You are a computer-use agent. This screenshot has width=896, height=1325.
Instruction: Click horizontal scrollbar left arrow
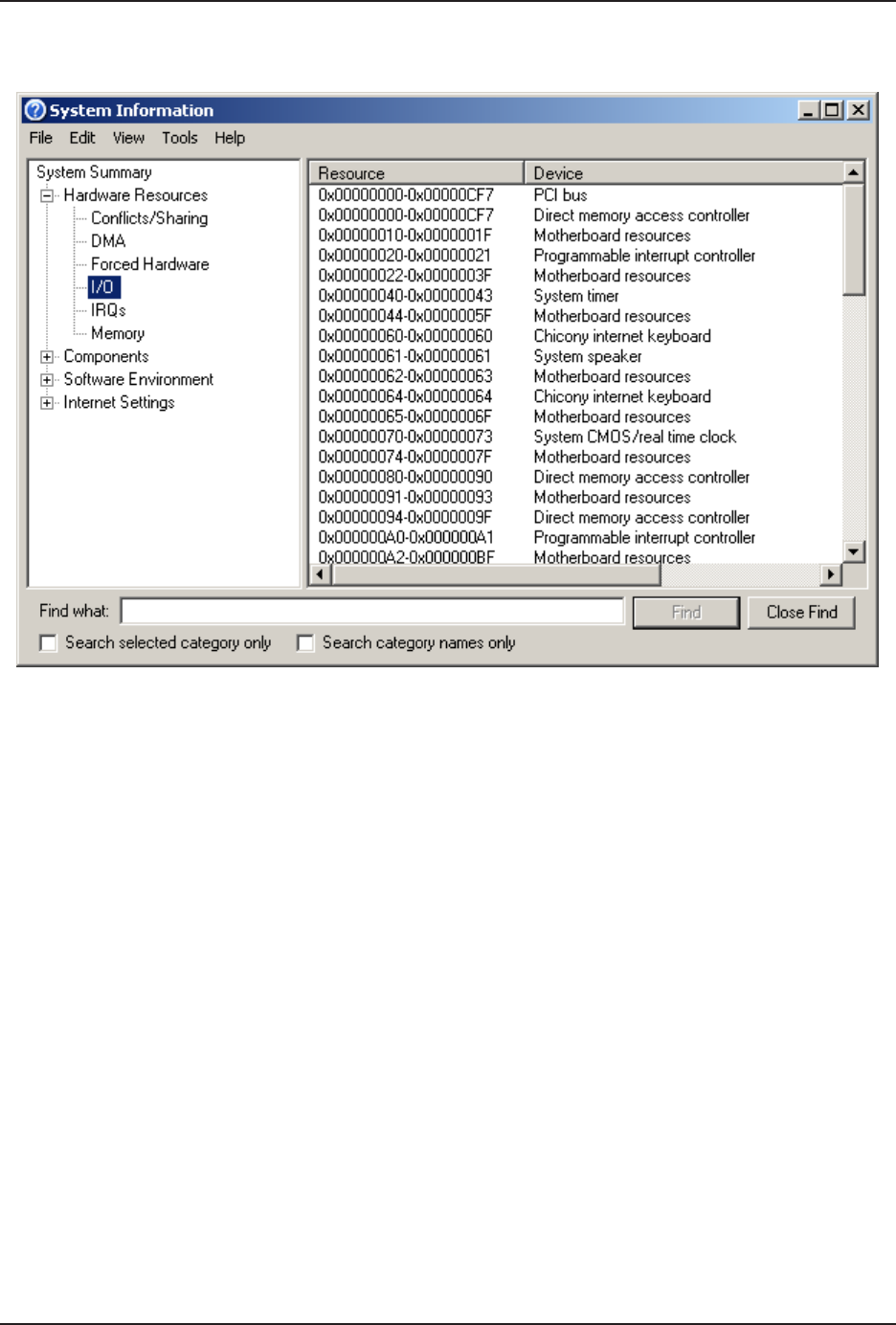(x=321, y=574)
